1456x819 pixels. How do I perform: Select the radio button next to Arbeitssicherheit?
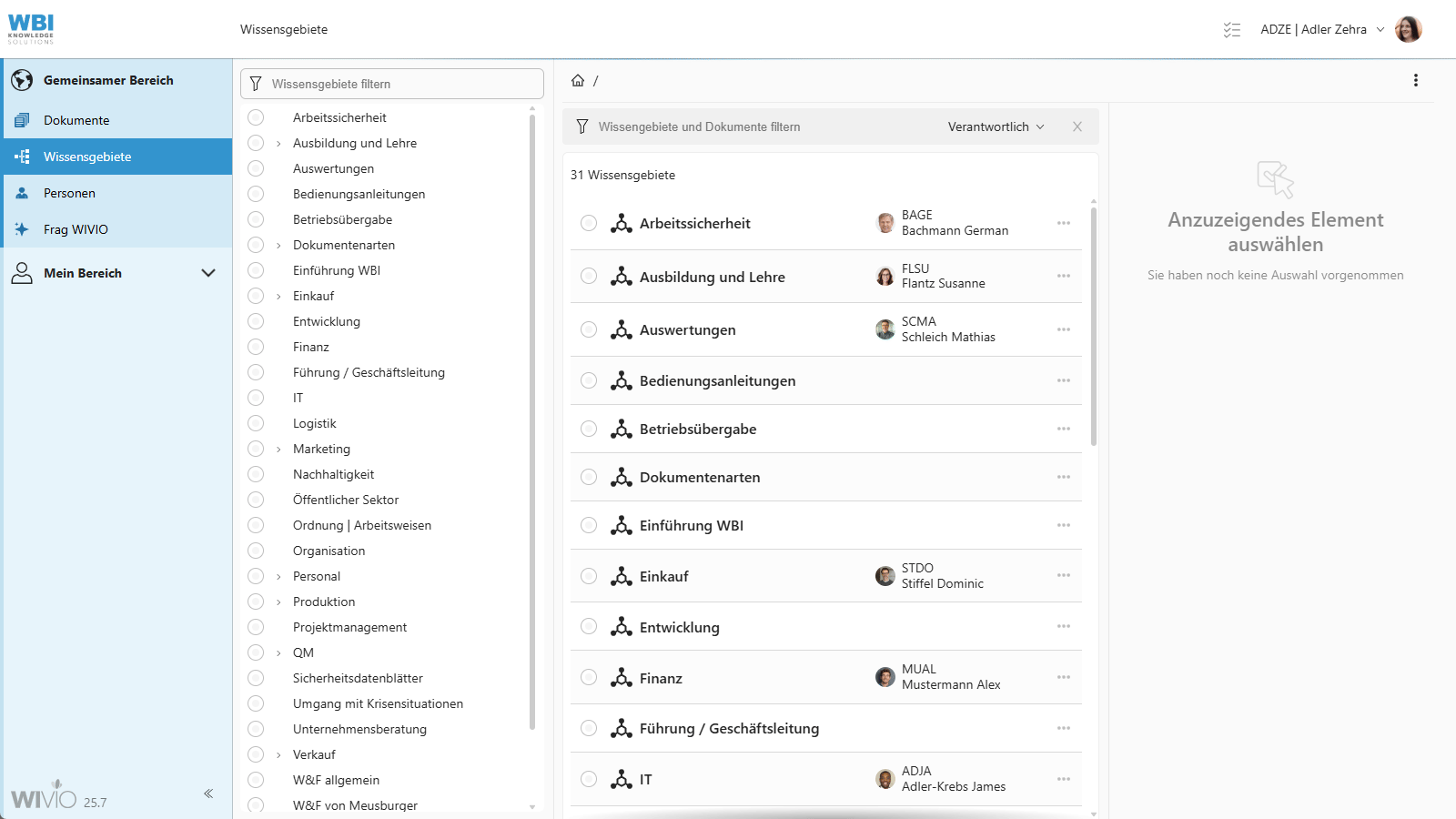tap(589, 223)
